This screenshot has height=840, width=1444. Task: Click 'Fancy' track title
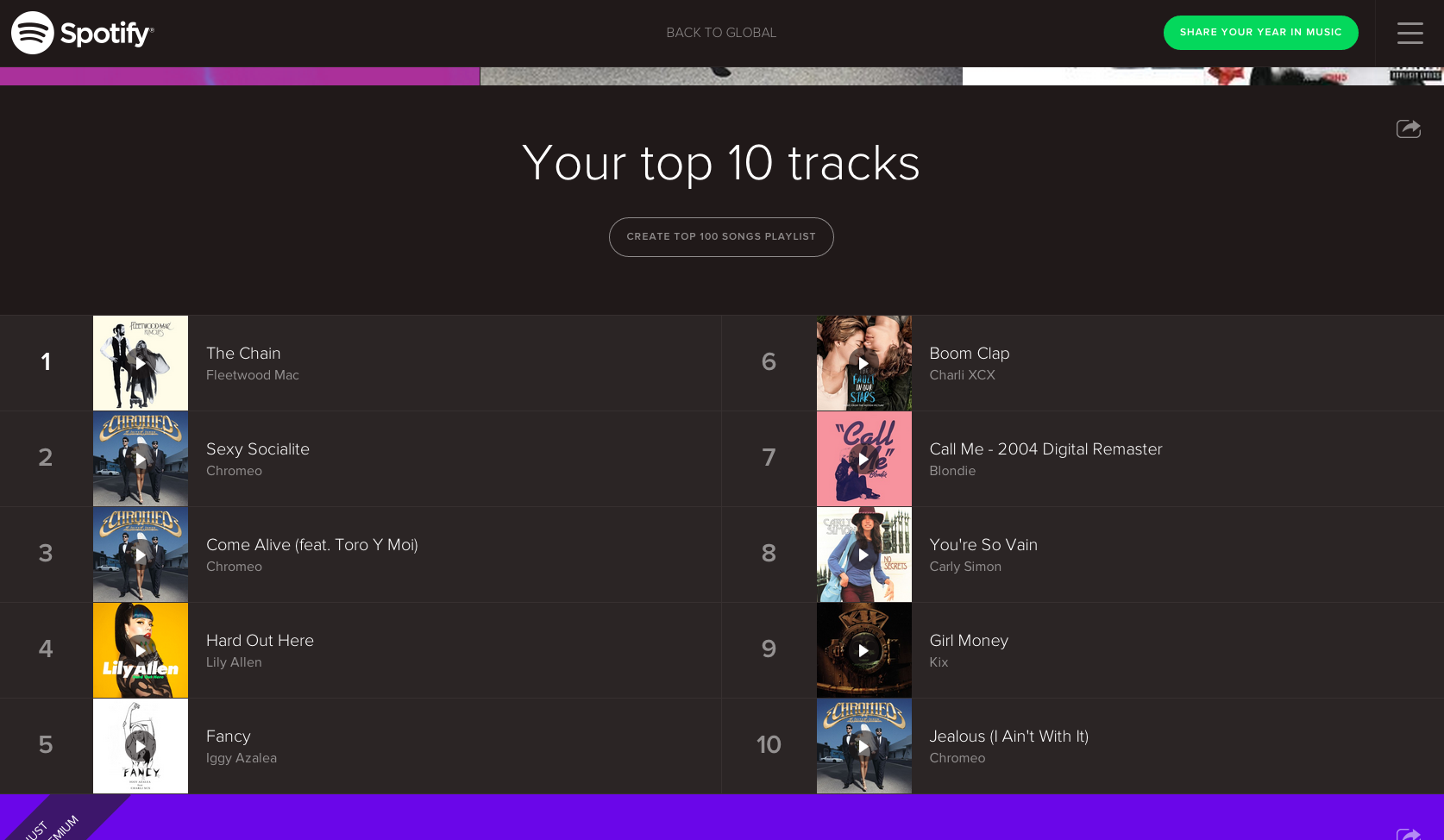coord(229,737)
